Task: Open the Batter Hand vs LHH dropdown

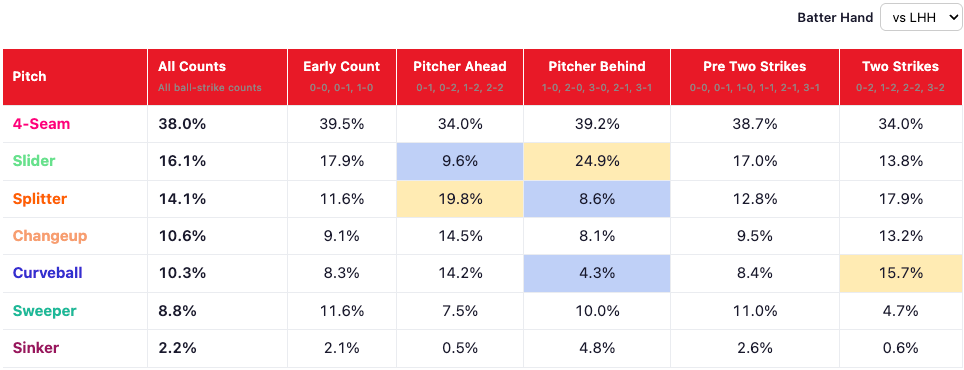Action: [920, 18]
